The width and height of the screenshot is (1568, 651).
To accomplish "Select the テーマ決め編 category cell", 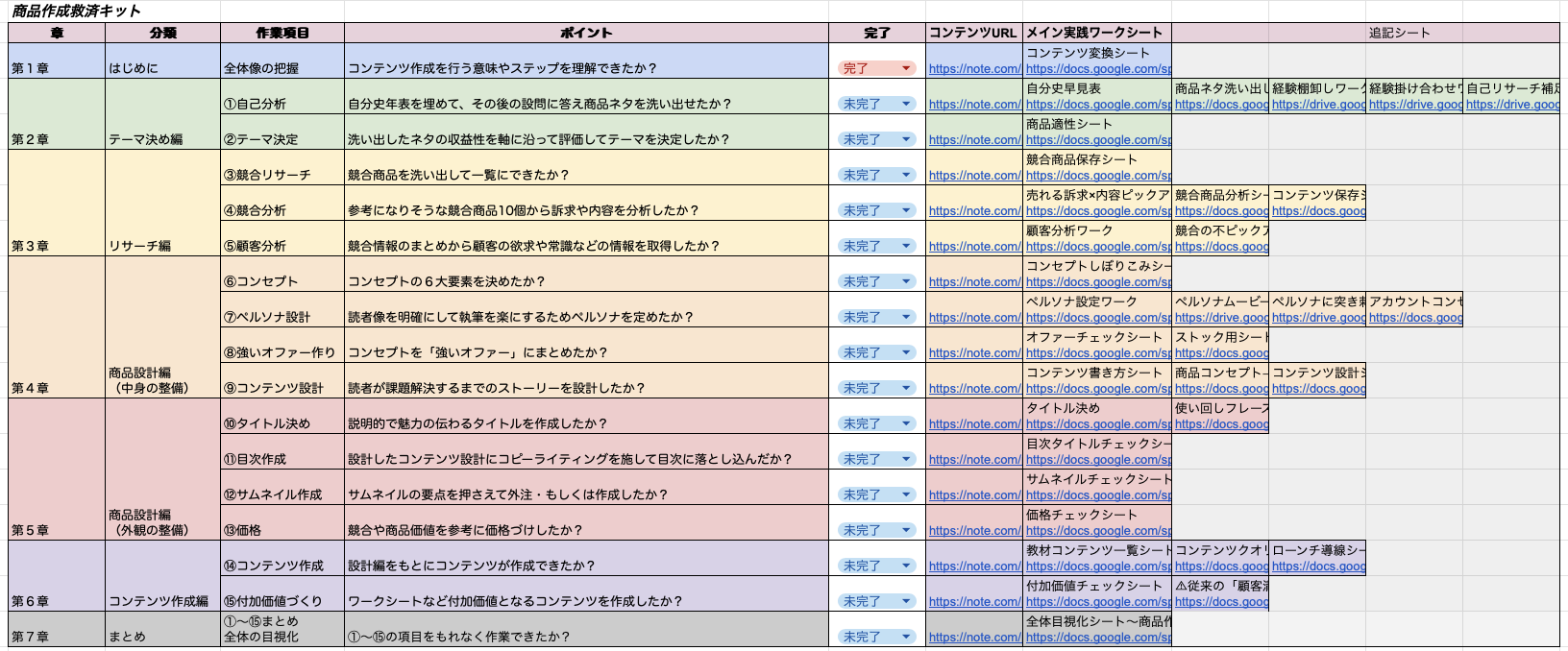I will click(x=162, y=114).
